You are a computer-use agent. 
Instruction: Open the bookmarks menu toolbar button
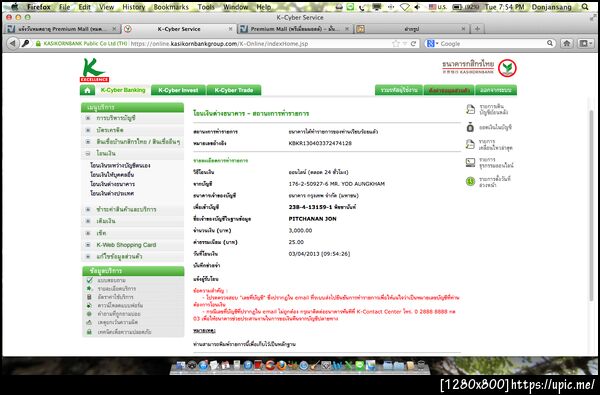pyautogui.click(x=585, y=44)
